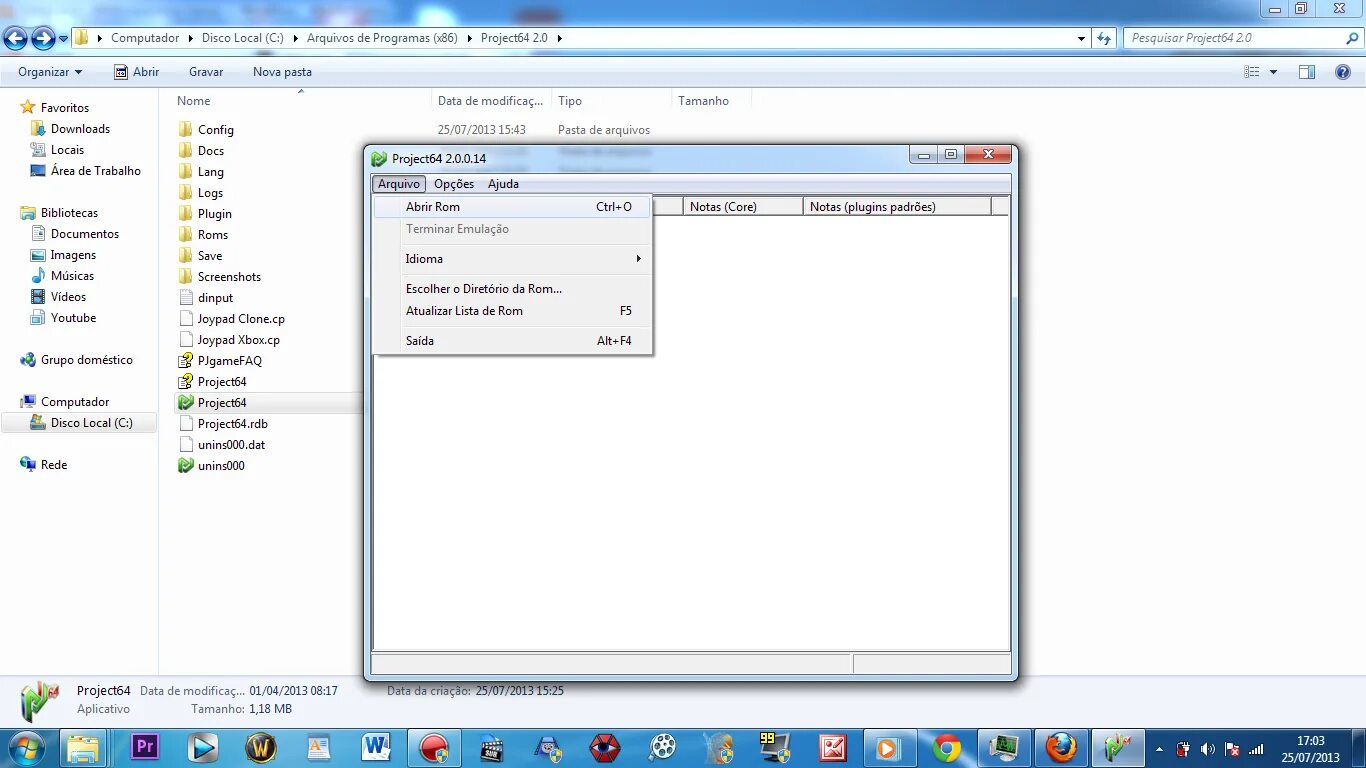Select the Save folder
This screenshot has width=1366, height=768.
coord(200,256)
